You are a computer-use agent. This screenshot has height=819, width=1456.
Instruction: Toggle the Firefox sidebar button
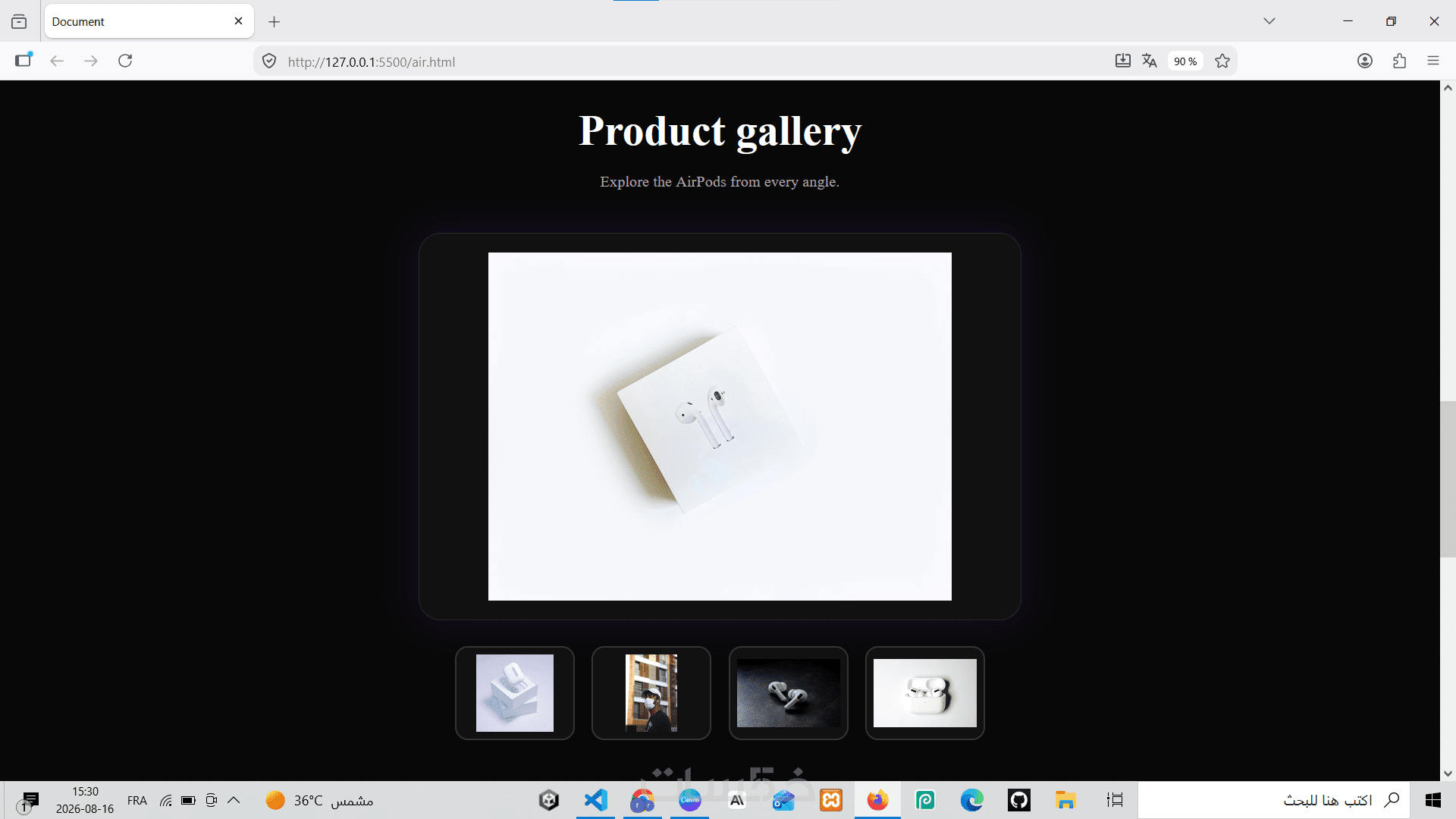[24, 61]
